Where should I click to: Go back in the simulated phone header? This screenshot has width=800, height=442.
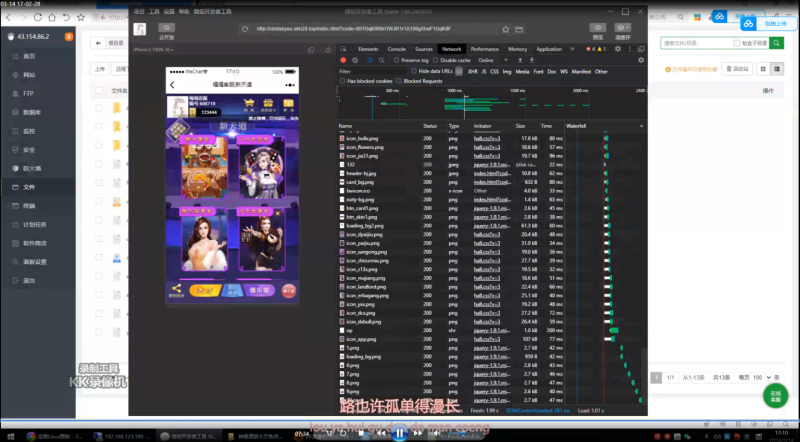click(x=172, y=85)
